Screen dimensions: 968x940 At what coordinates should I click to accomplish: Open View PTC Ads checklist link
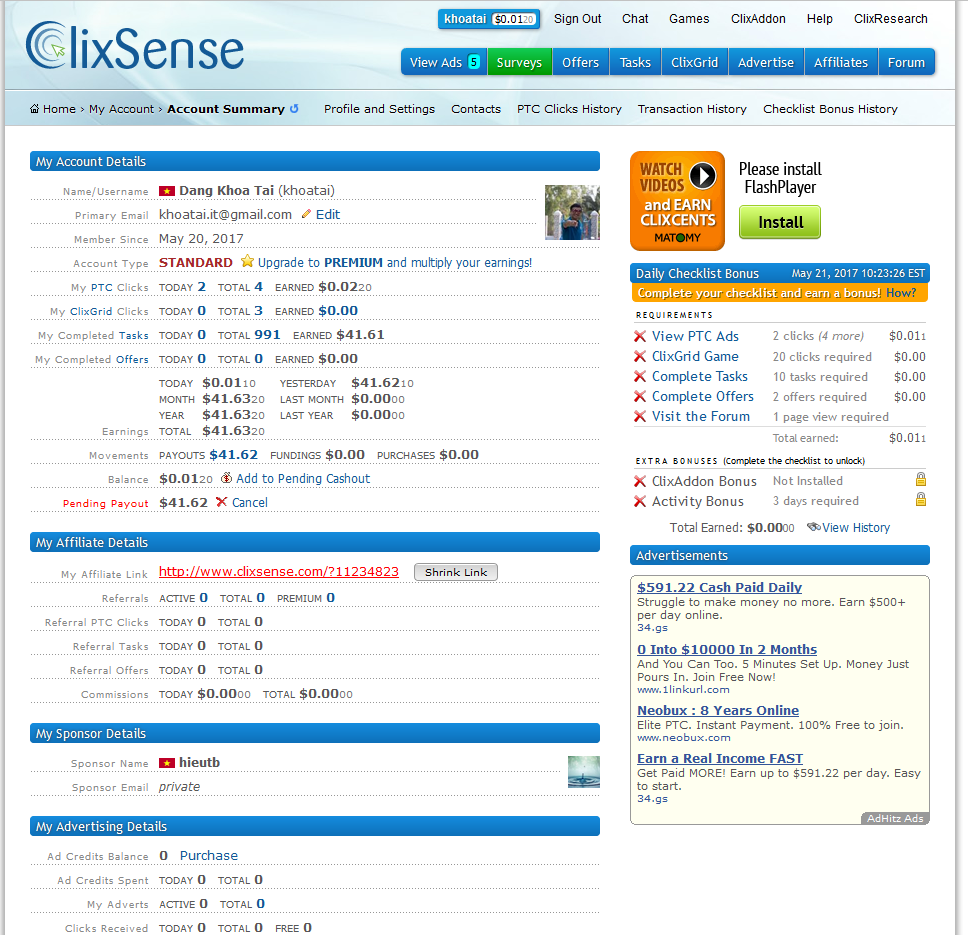coord(695,336)
